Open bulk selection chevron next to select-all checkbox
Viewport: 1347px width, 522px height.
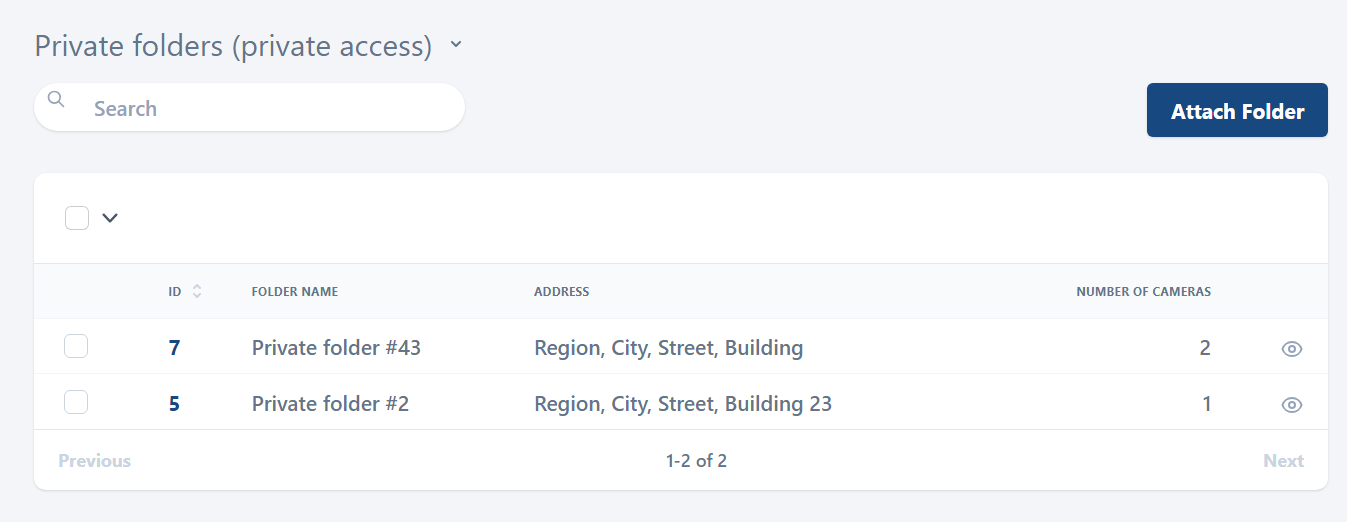coord(110,218)
